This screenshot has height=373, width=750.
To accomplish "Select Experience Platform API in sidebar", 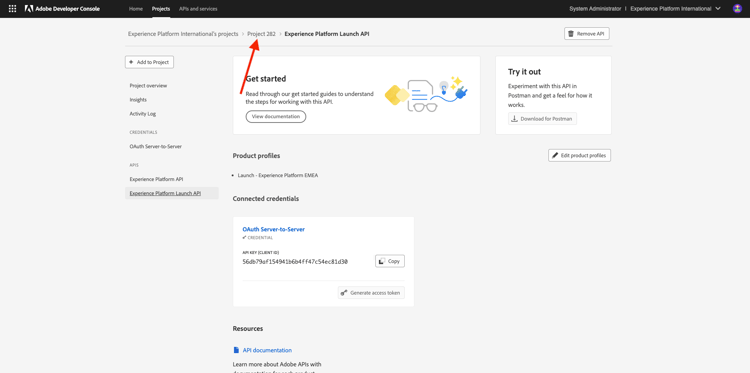I will (x=156, y=179).
